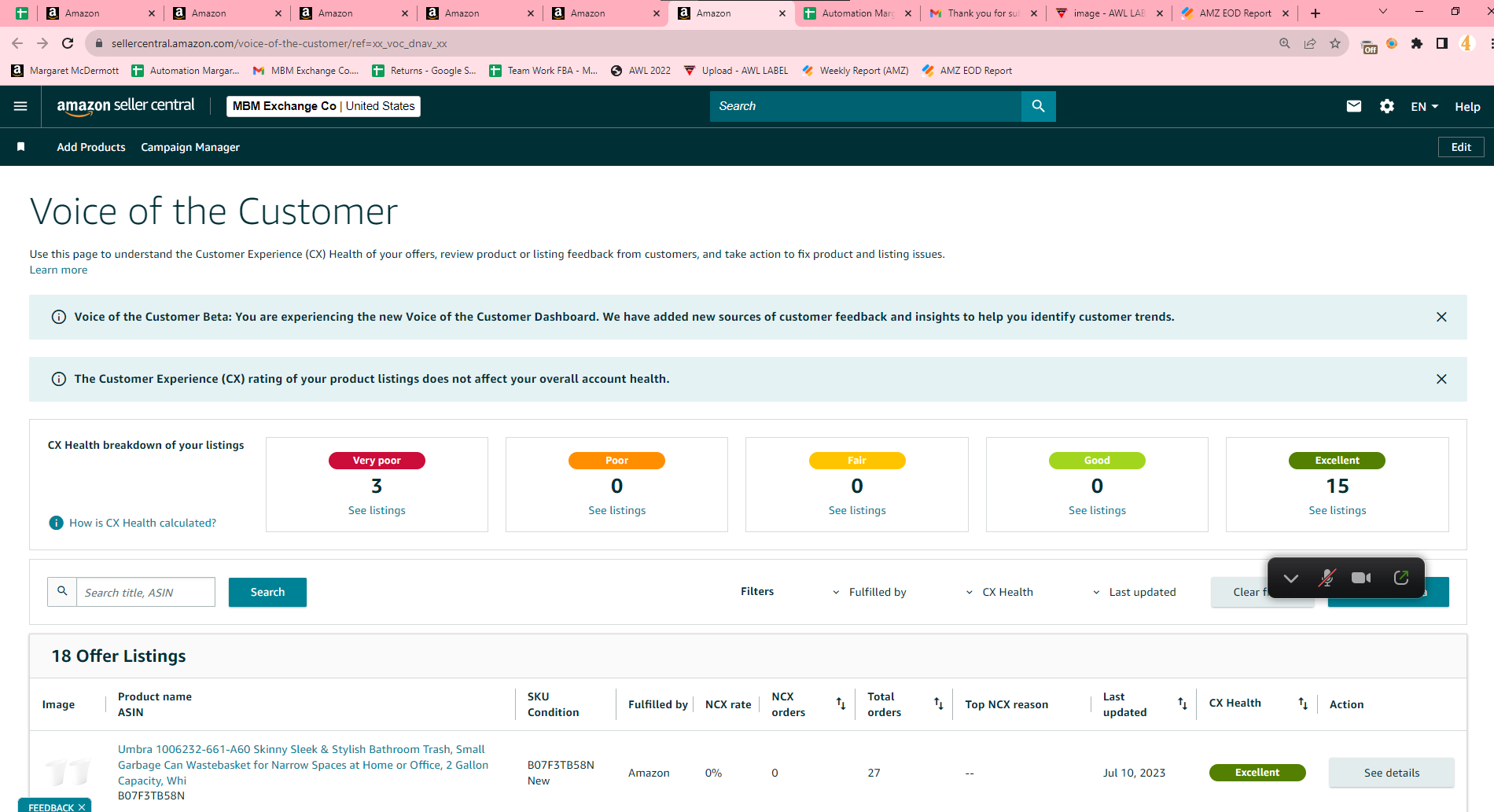This screenshot has width=1494, height=812.
Task: Open the buyer messages envelope icon
Action: (1353, 106)
